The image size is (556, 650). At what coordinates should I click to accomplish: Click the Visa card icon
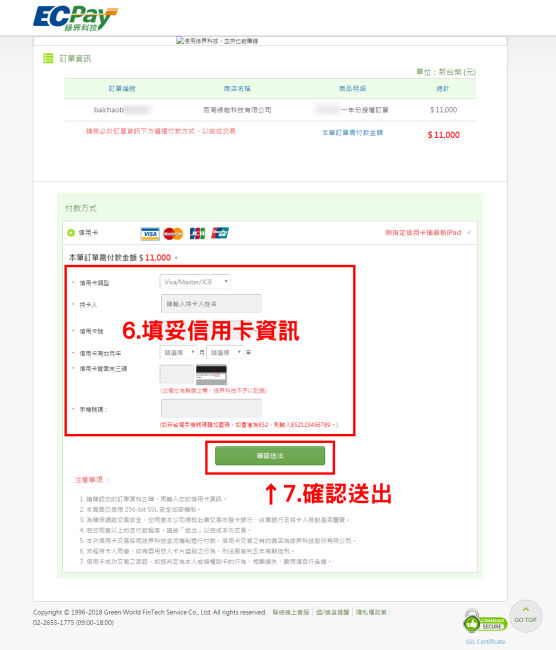tap(150, 234)
